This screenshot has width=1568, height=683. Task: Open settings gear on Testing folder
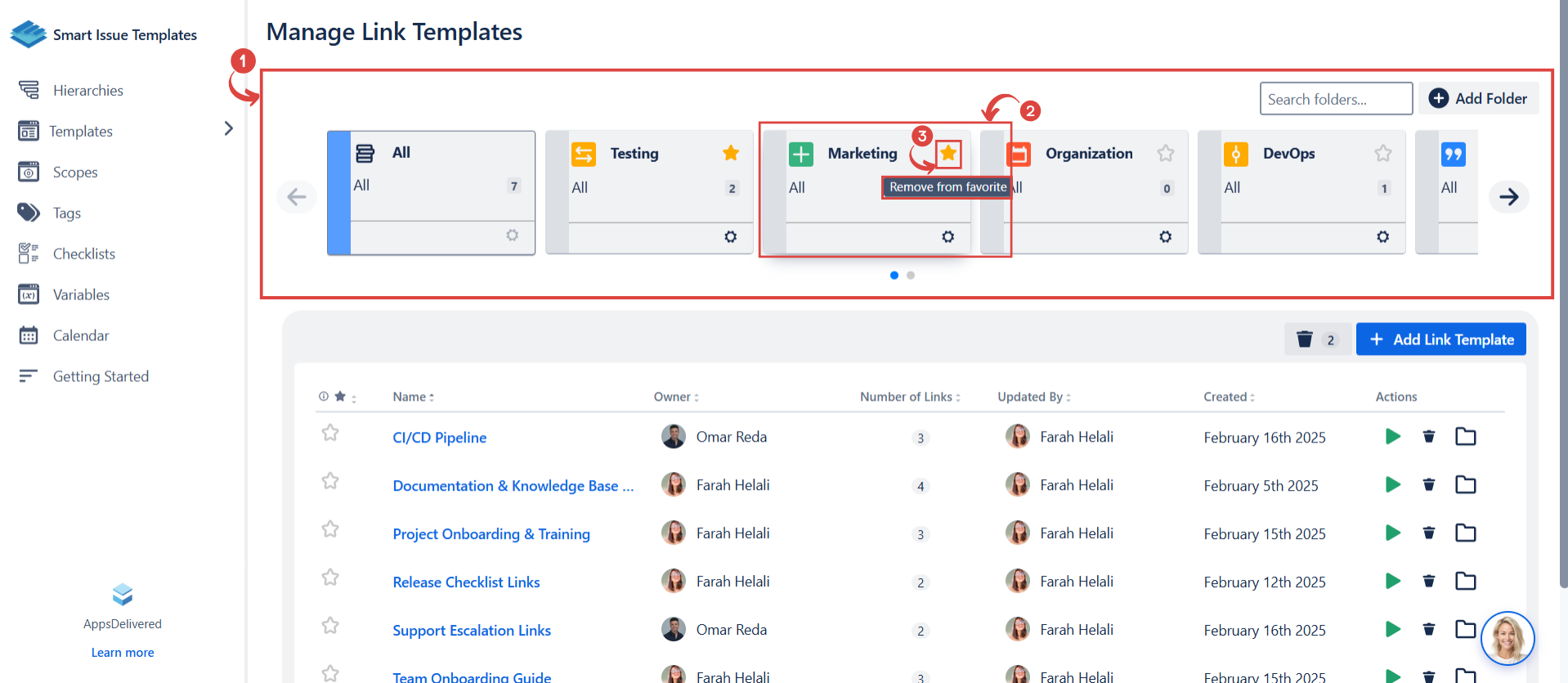[x=730, y=236]
